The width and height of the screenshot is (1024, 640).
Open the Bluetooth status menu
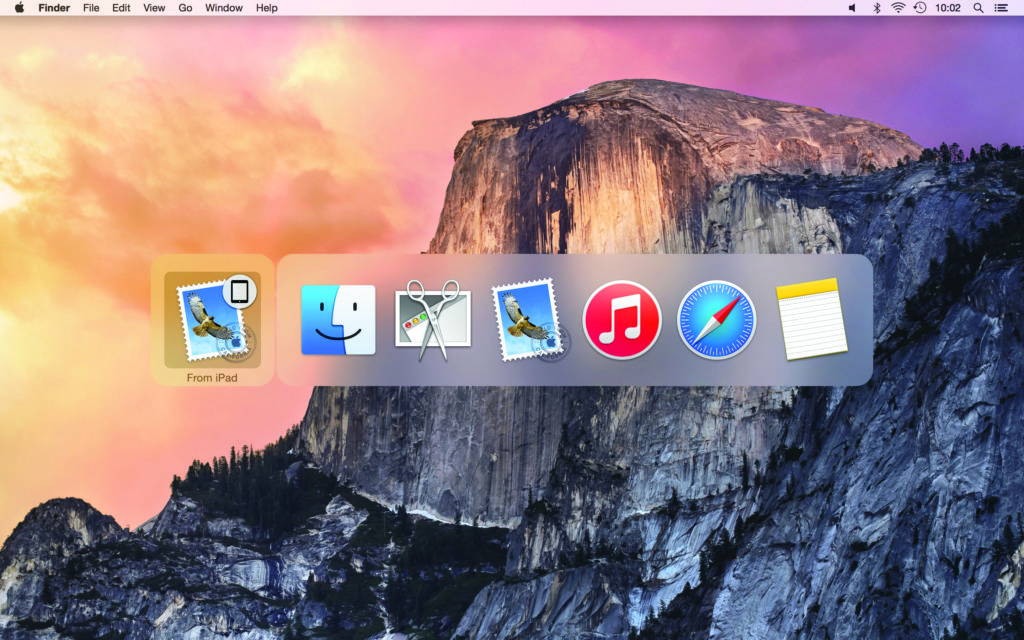(876, 8)
